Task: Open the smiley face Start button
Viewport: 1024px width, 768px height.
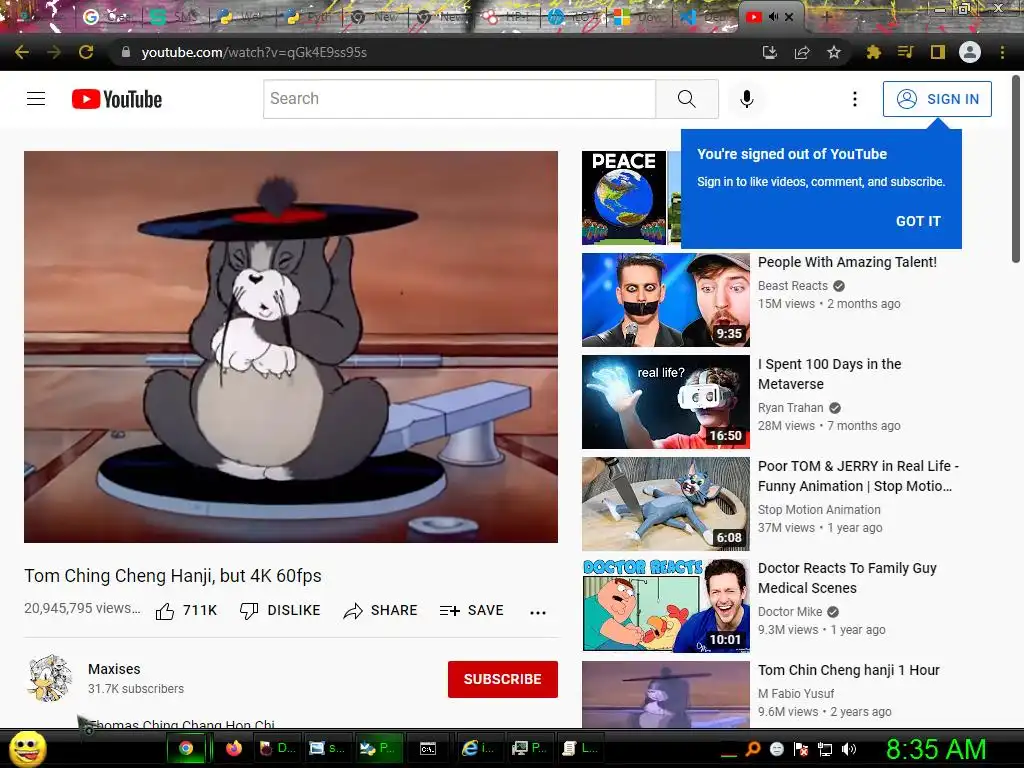Action: pyautogui.click(x=27, y=748)
